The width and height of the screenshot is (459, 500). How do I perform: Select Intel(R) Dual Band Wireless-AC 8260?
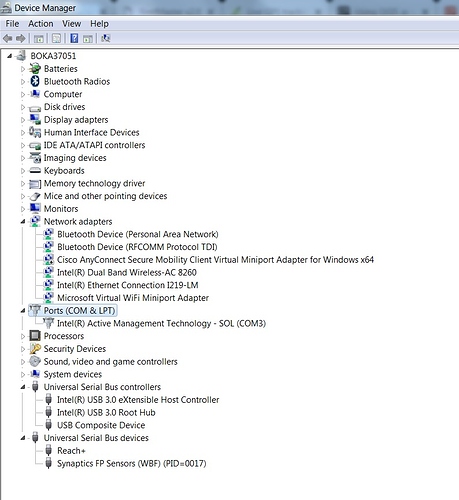point(127,272)
